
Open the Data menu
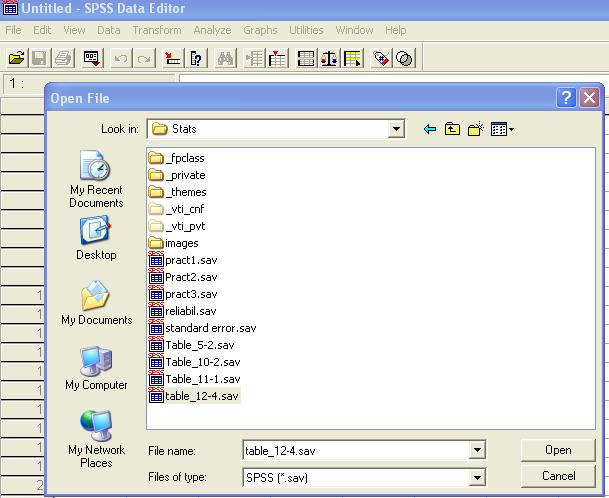pyautogui.click(x=108, y=30)
